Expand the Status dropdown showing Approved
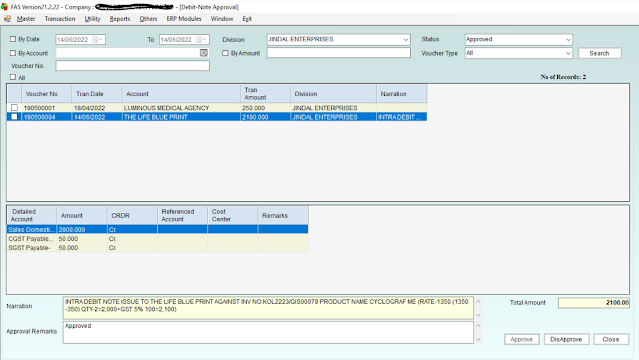 pos(568,40)
